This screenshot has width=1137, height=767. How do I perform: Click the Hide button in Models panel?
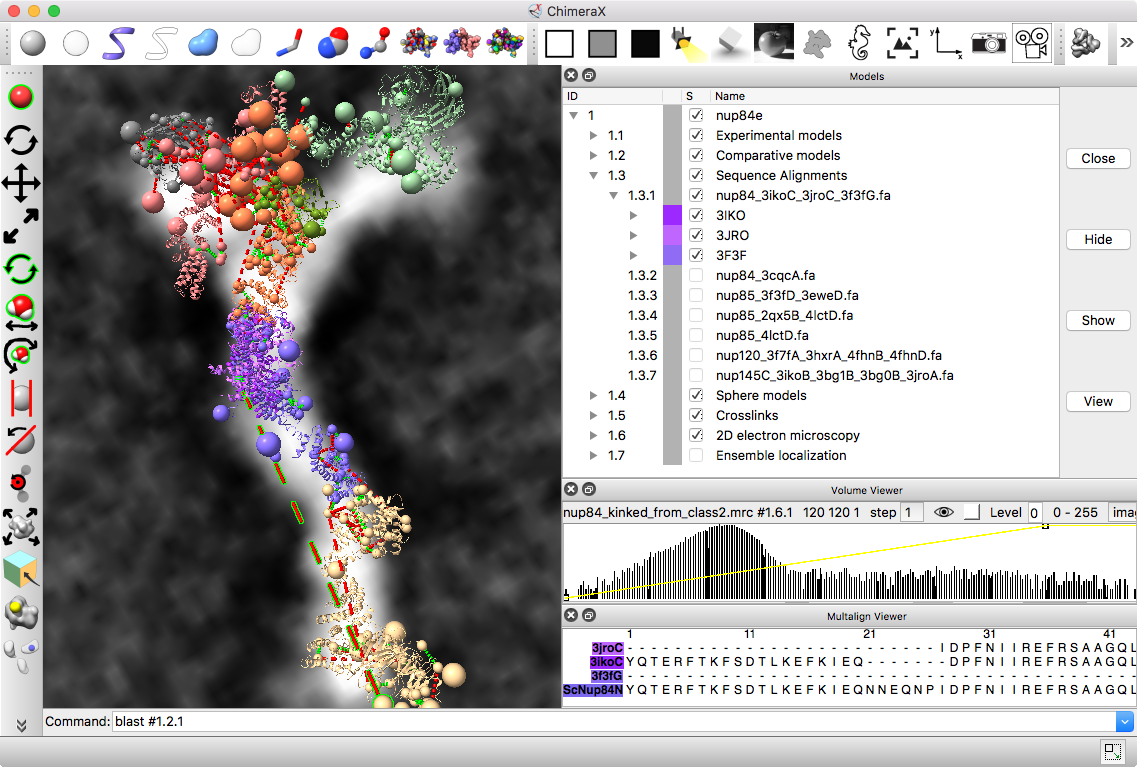pyautogui.click(x=1097, y=240)
